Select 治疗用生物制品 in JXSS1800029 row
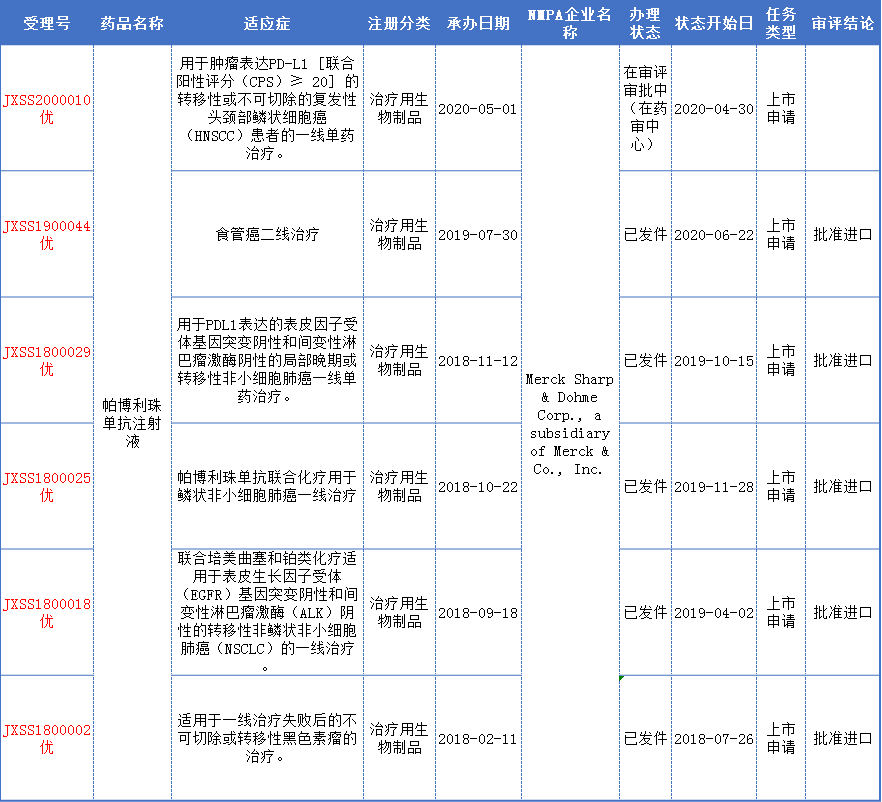The height and width of the screenshot is (802, 882). click(399, 361)
